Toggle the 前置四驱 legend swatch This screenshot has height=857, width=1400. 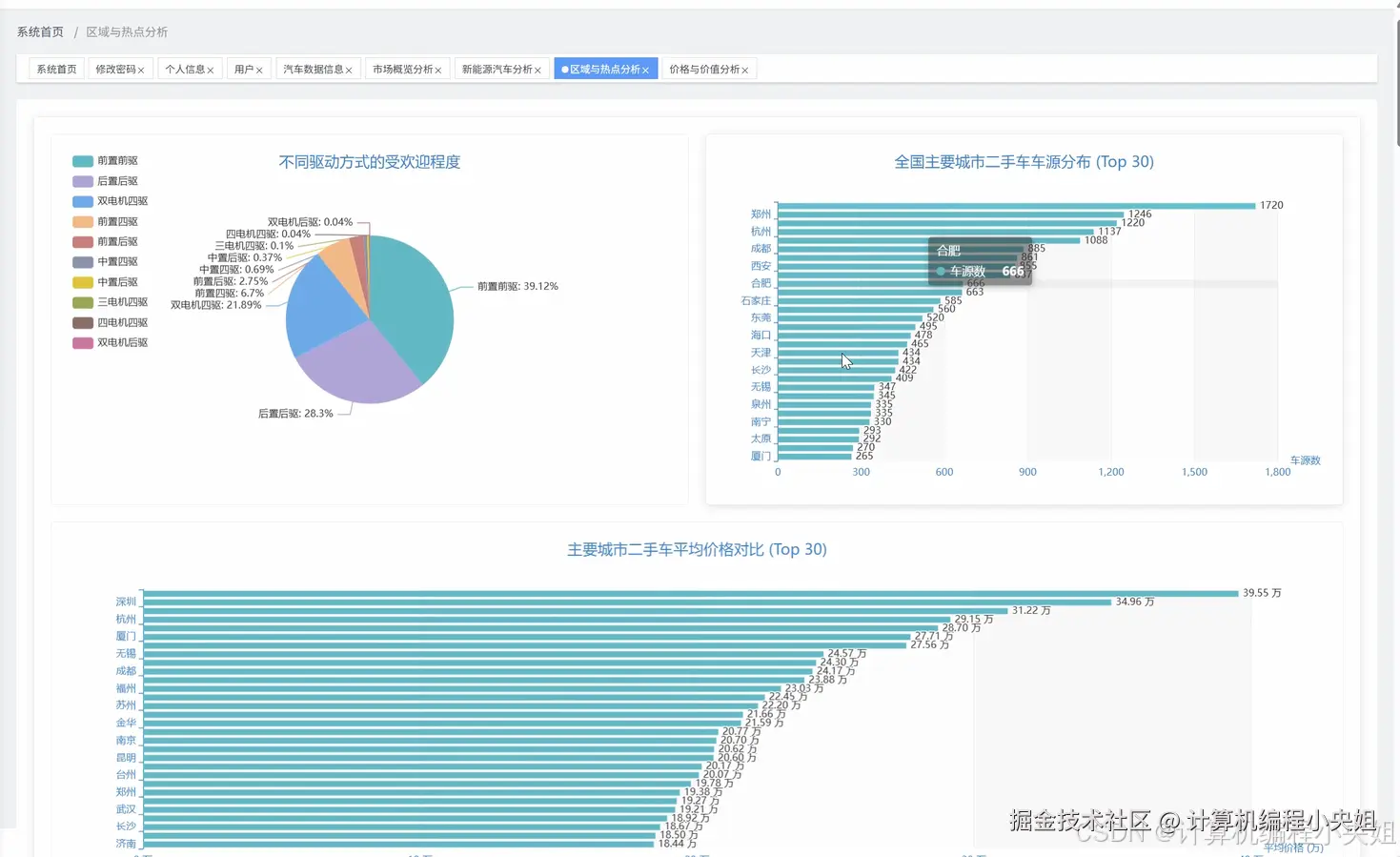(x=83, y=222)
